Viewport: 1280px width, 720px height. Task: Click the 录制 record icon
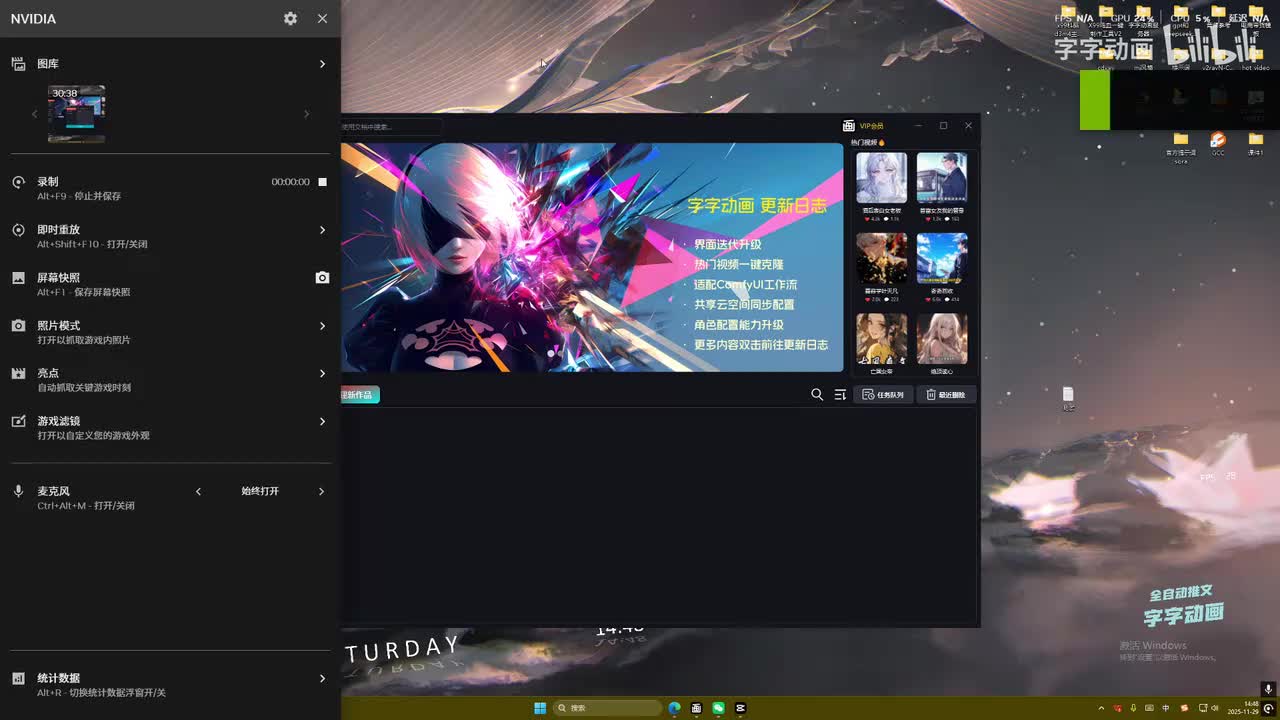pos(18,182)
